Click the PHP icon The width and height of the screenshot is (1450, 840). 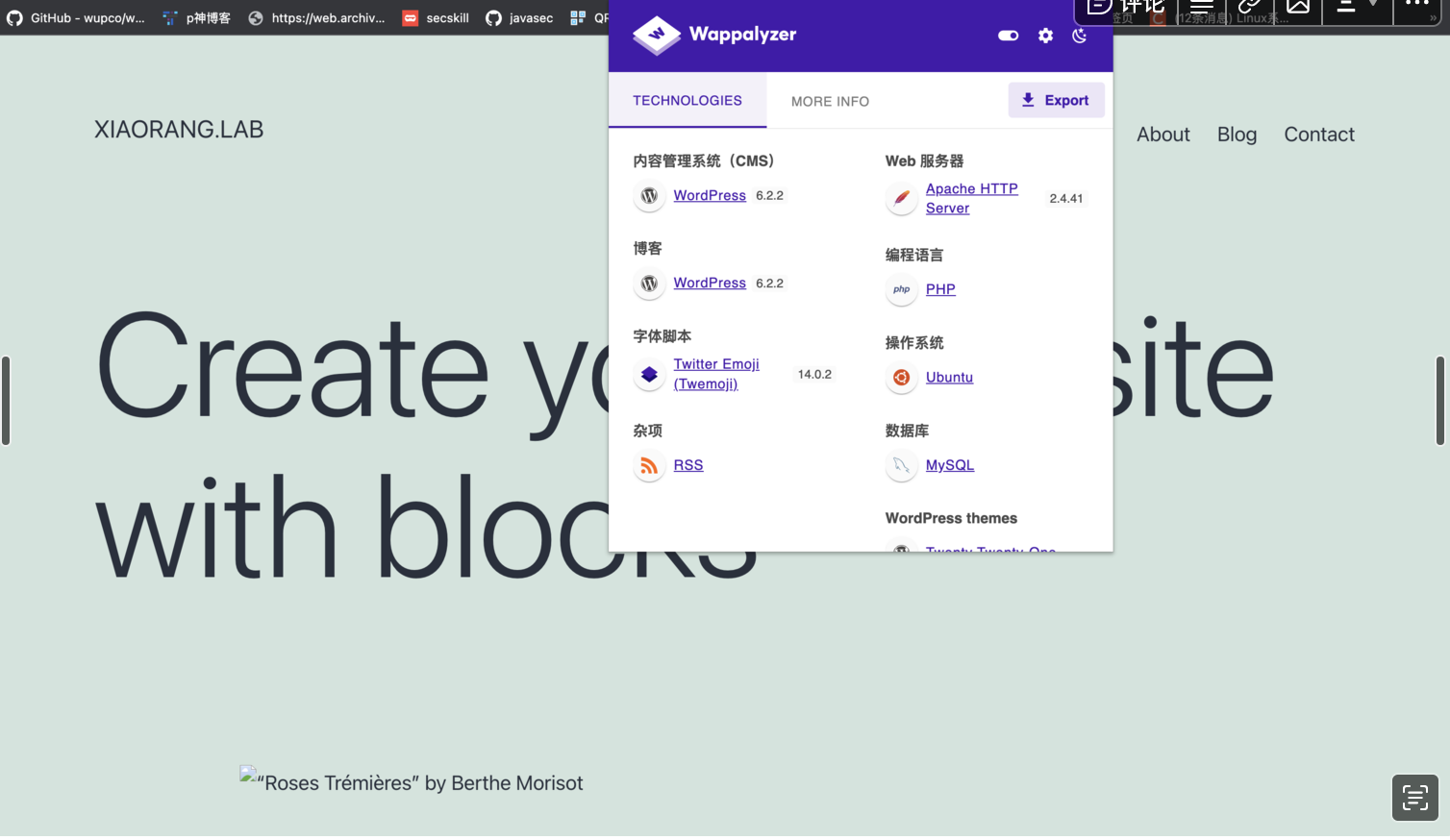(x=901, y=289)
